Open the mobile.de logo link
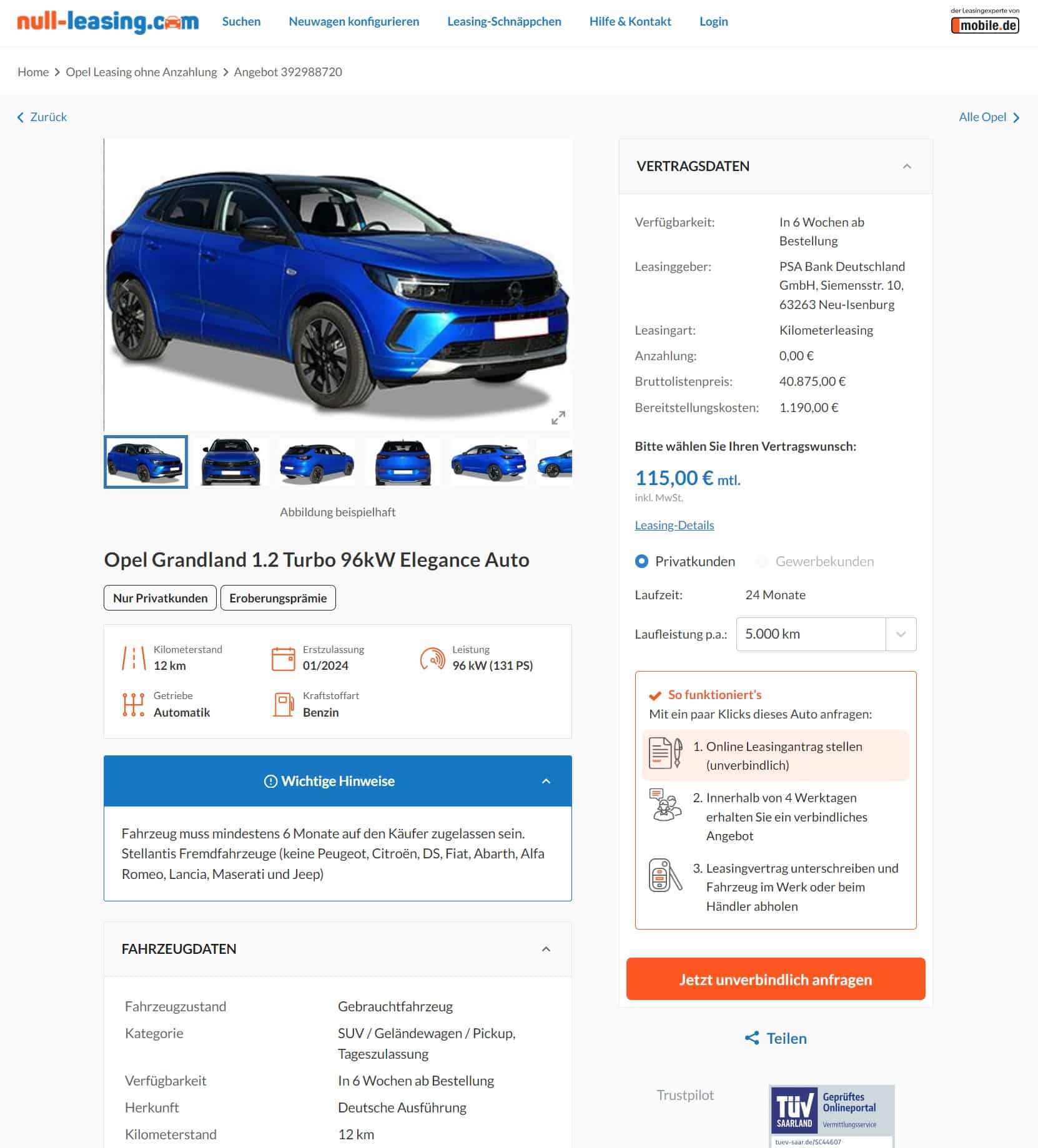This screenshot has height=1148, width=1038. [985, 21]
